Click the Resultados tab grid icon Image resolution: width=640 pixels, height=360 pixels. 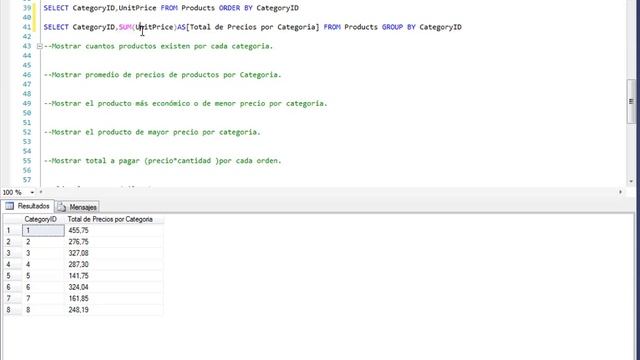coord(9,206)
